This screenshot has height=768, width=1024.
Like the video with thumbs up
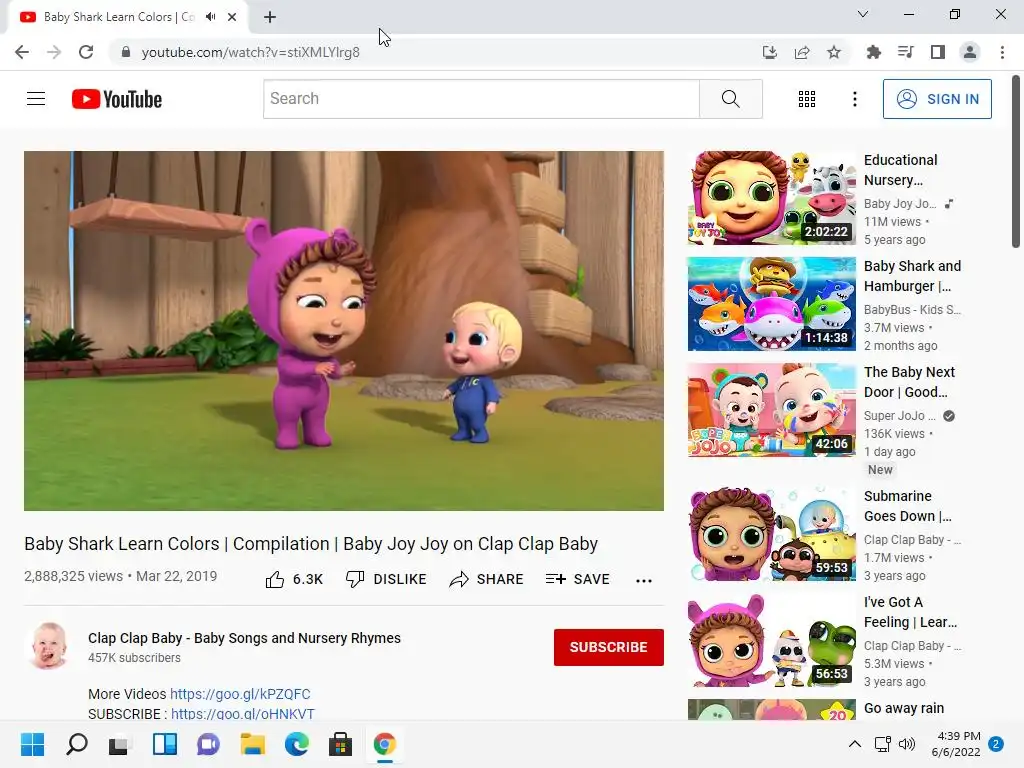point(294,579)
